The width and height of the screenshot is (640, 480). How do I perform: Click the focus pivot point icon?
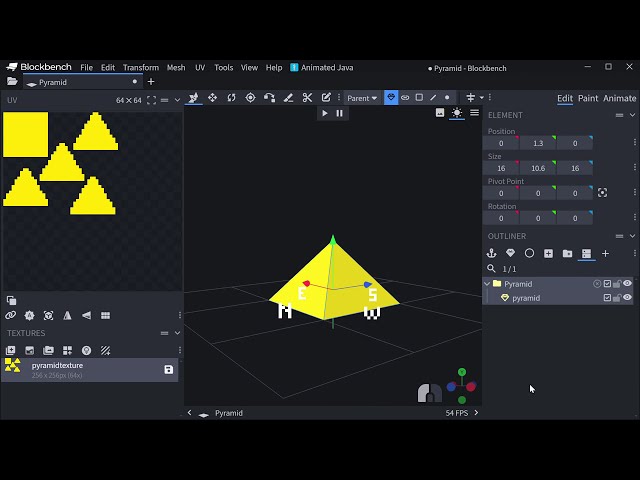602,193
